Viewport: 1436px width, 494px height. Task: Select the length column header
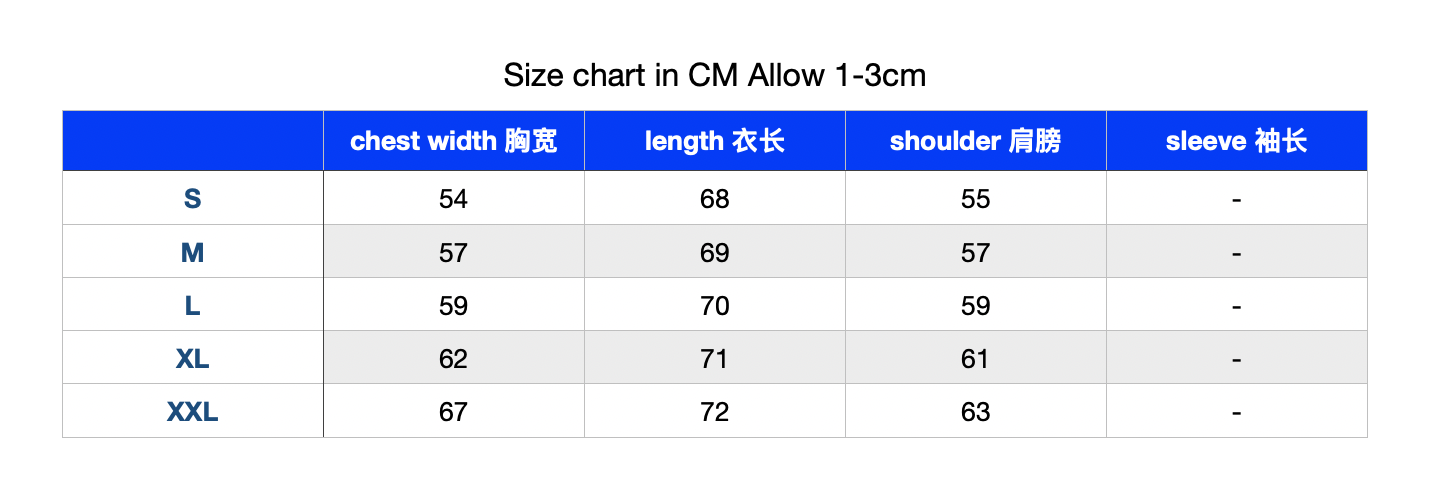click(715, 141)
